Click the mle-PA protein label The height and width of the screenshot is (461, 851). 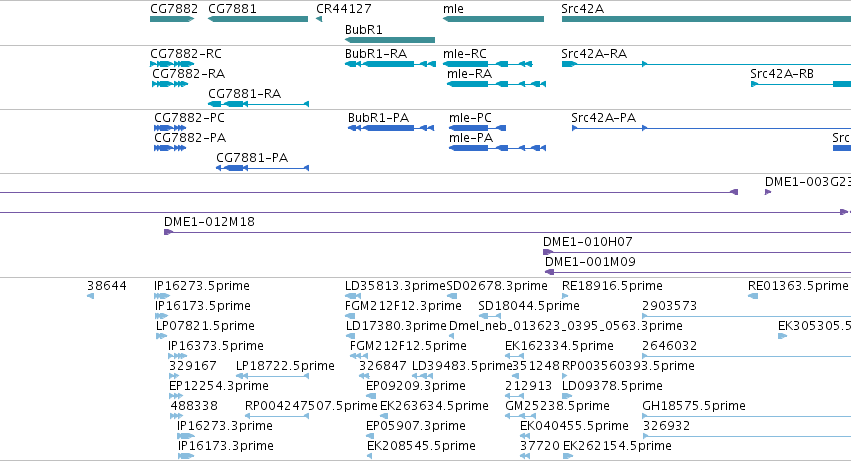[471, 138]
